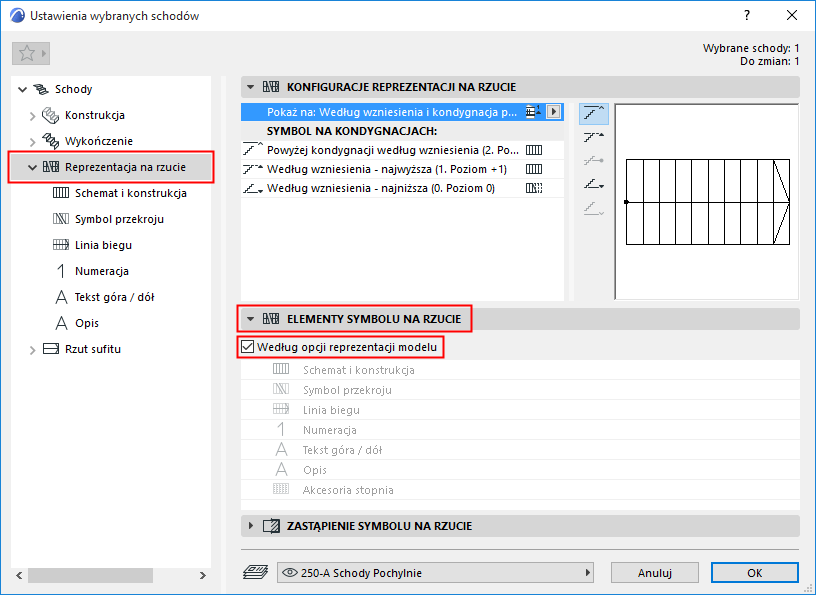Click Schemat i konstrukcja icon in tree
816x595 pixels.
pyautogui.click(x=61, y=193)
